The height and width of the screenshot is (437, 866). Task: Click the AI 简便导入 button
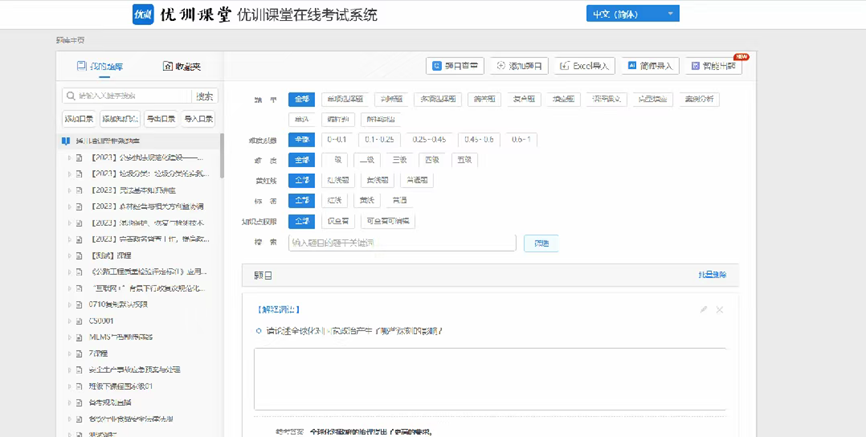click(650, 66)
